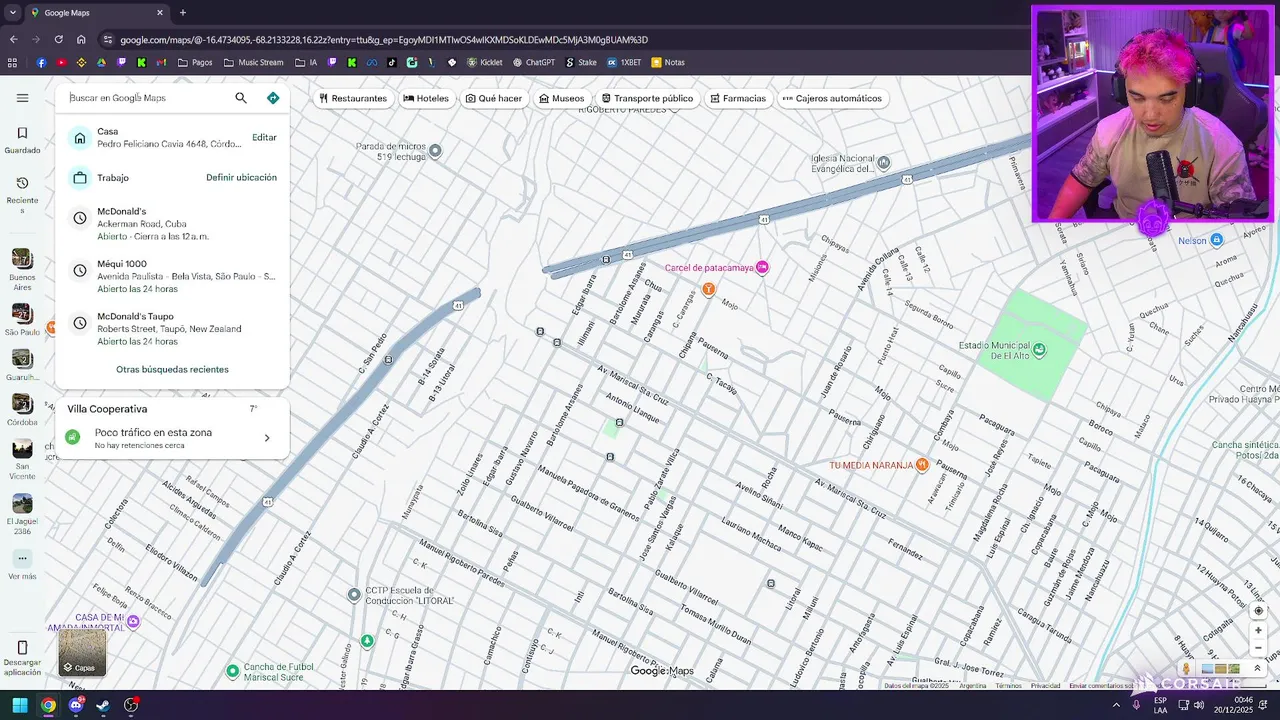Click the search magnifier icon
Screen dimensions: 1280x720
click(241, 98)
